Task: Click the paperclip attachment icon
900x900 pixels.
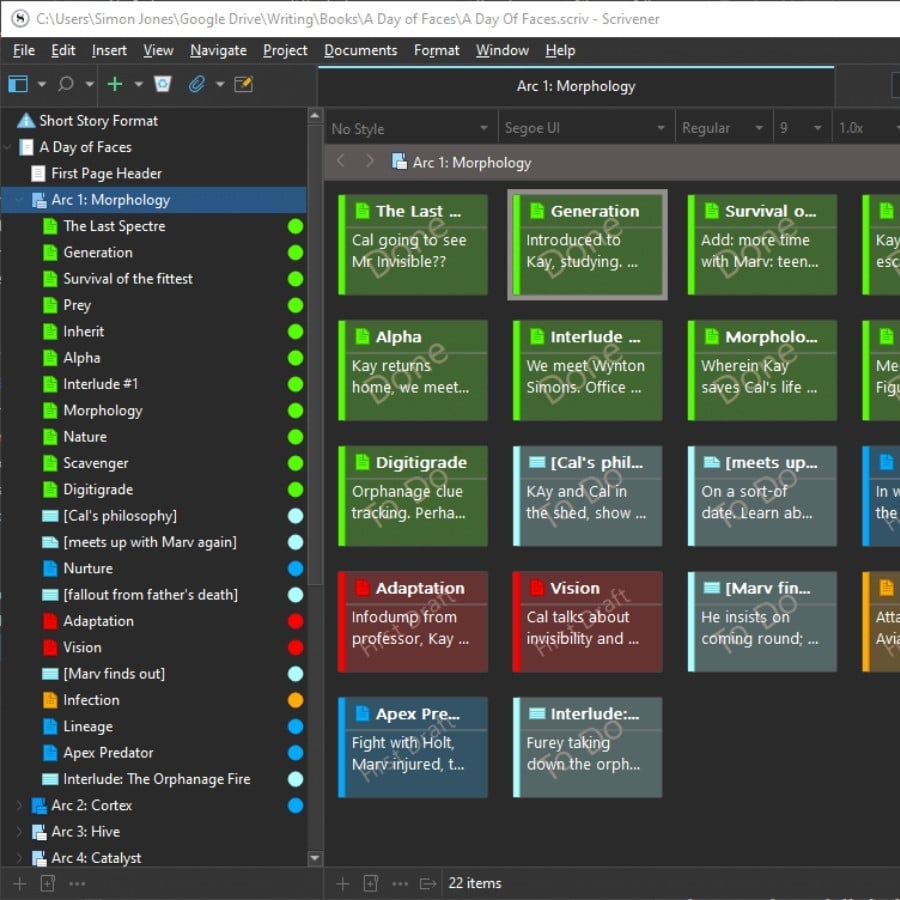Action: click(x=196, y=84)
